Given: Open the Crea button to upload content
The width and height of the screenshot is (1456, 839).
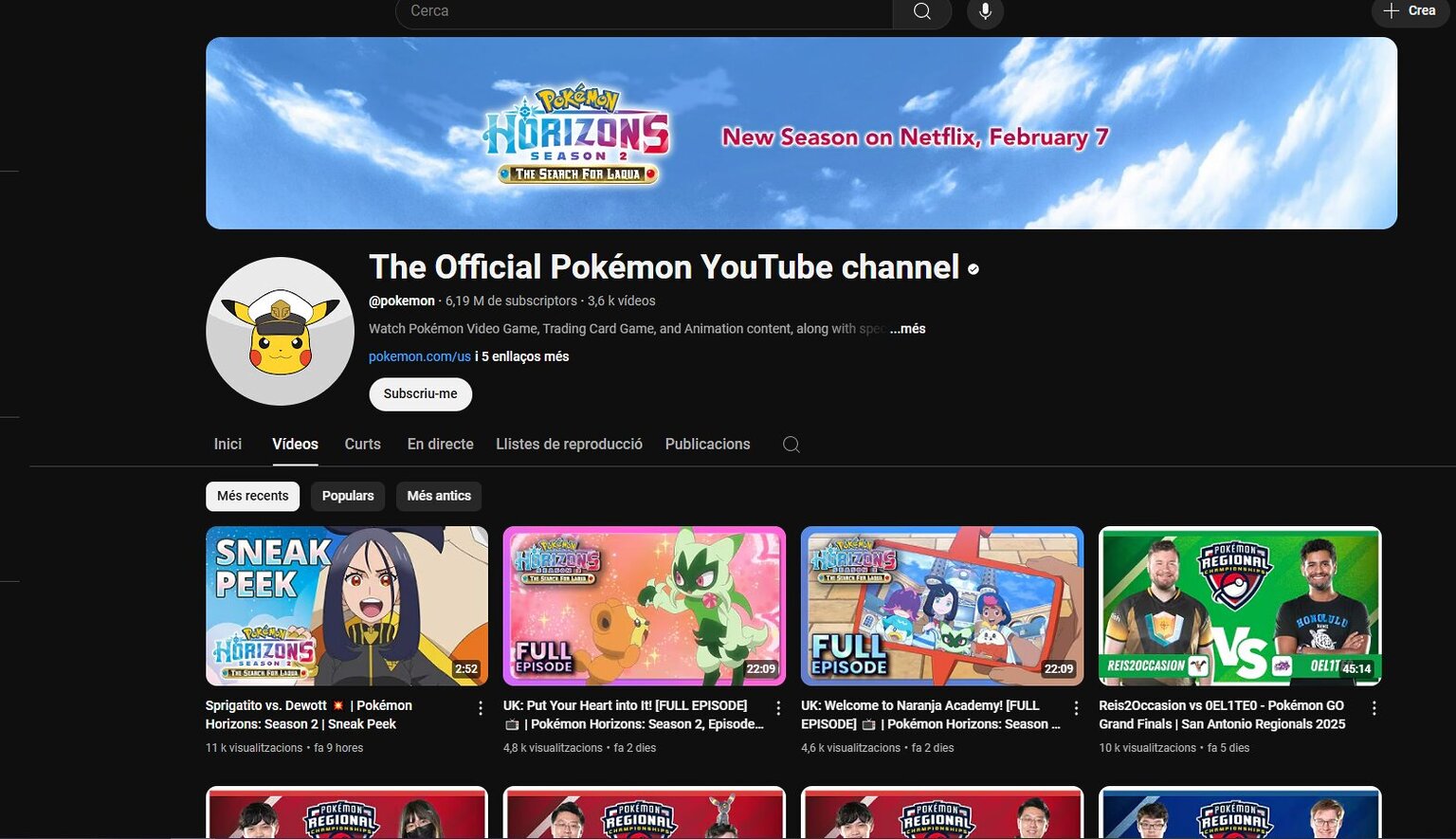Looking at the screenshot, I should (x=1410, y=12).
